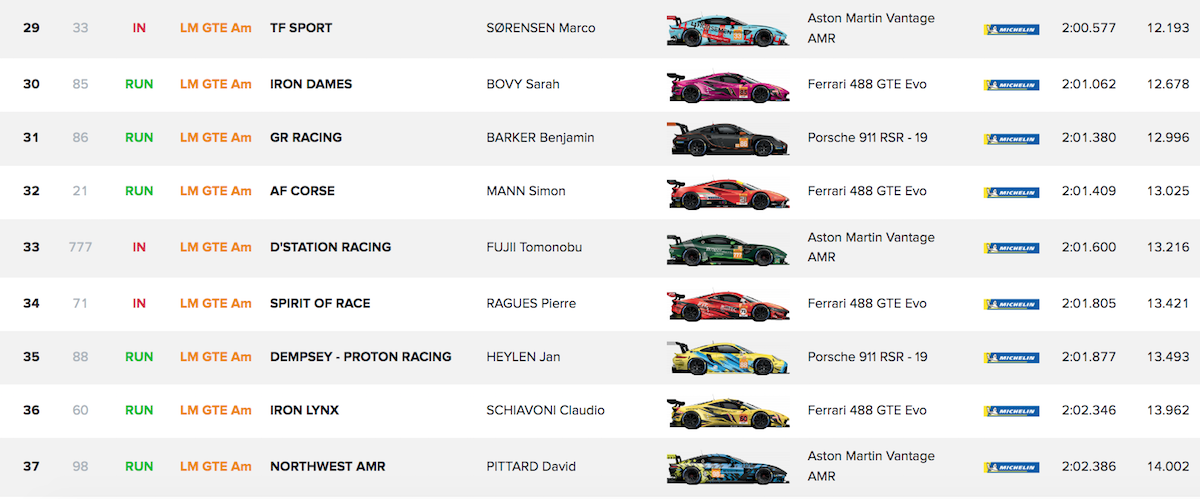Open the DEMPSEY - PROTON RACING team entry

360,357
